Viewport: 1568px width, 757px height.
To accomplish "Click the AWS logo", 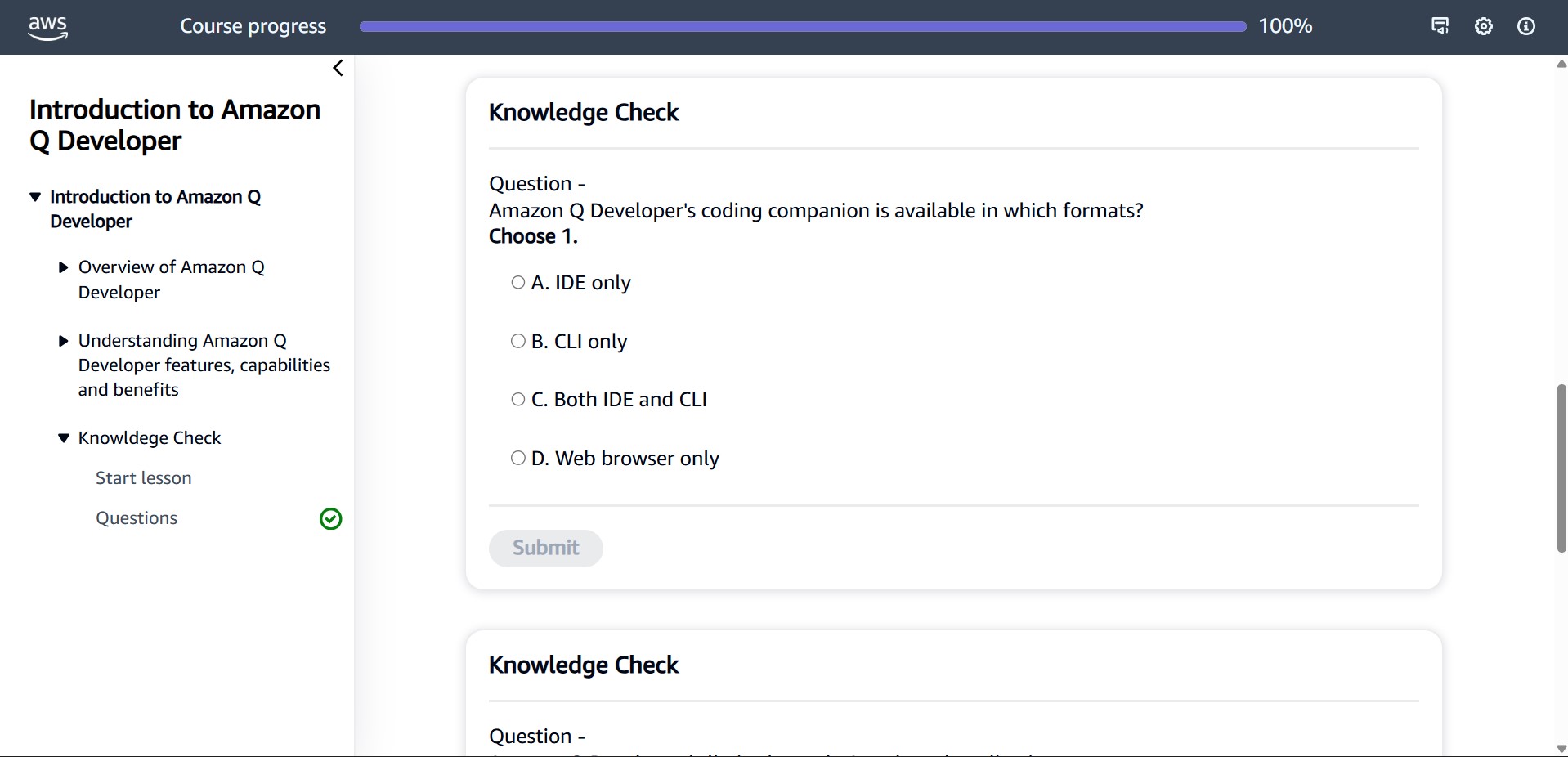I will point(47,27).
